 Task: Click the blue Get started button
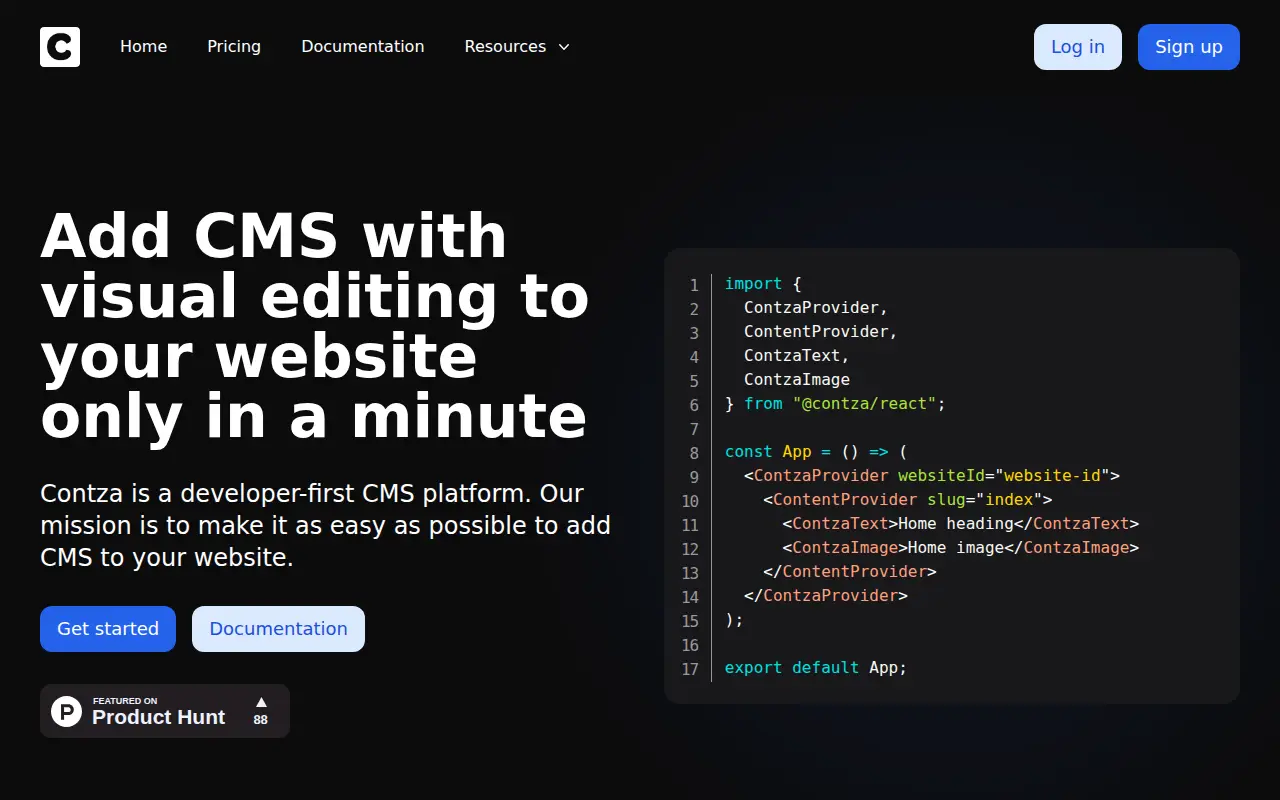[x=108, y=629]
